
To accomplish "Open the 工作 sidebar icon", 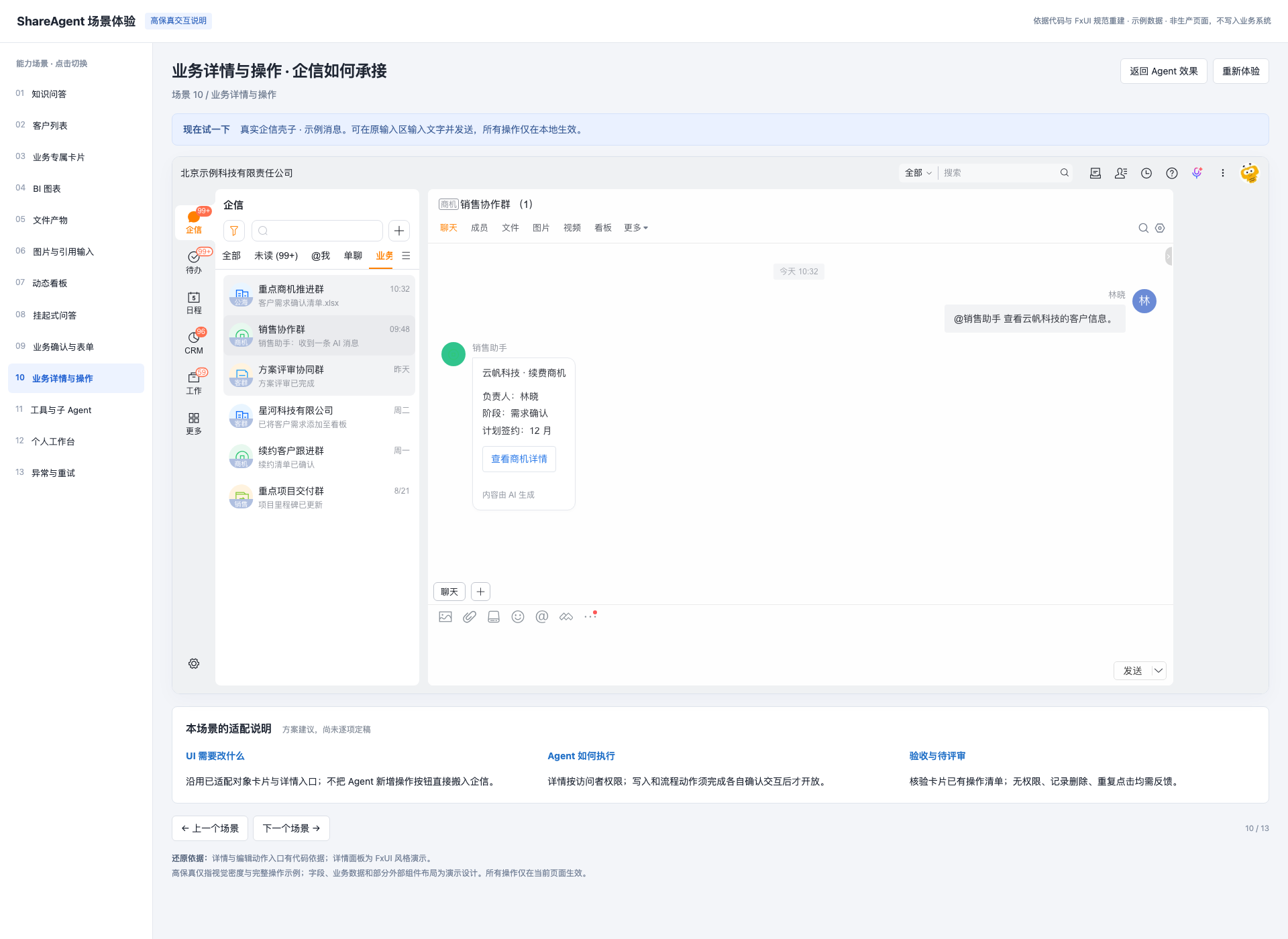I will tap(194, 383).
